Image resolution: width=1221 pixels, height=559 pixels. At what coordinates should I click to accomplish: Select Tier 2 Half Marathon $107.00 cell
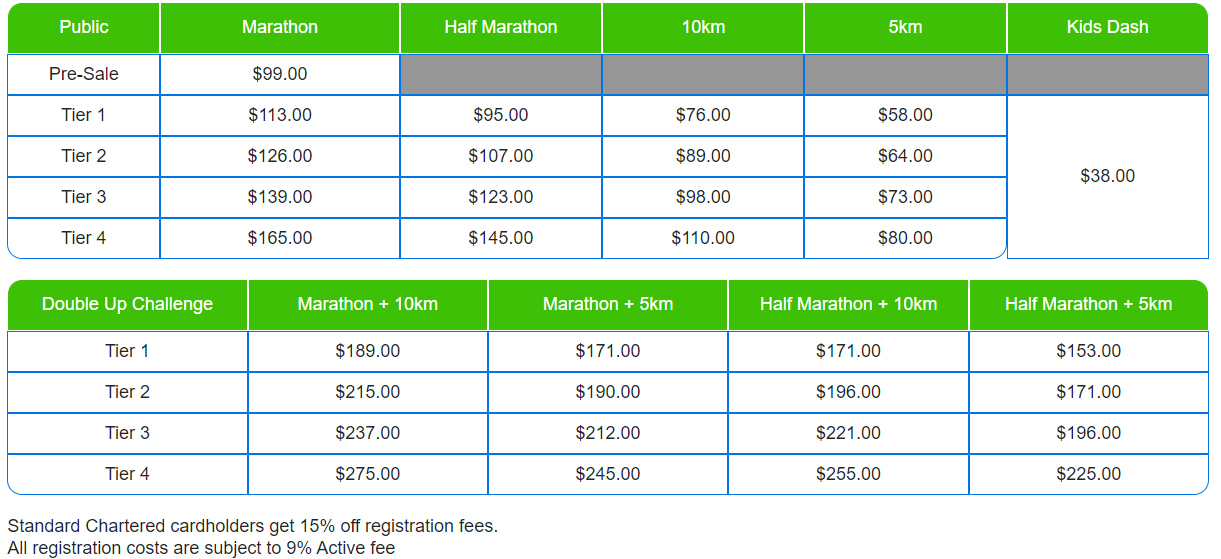(x=501, y=156)
